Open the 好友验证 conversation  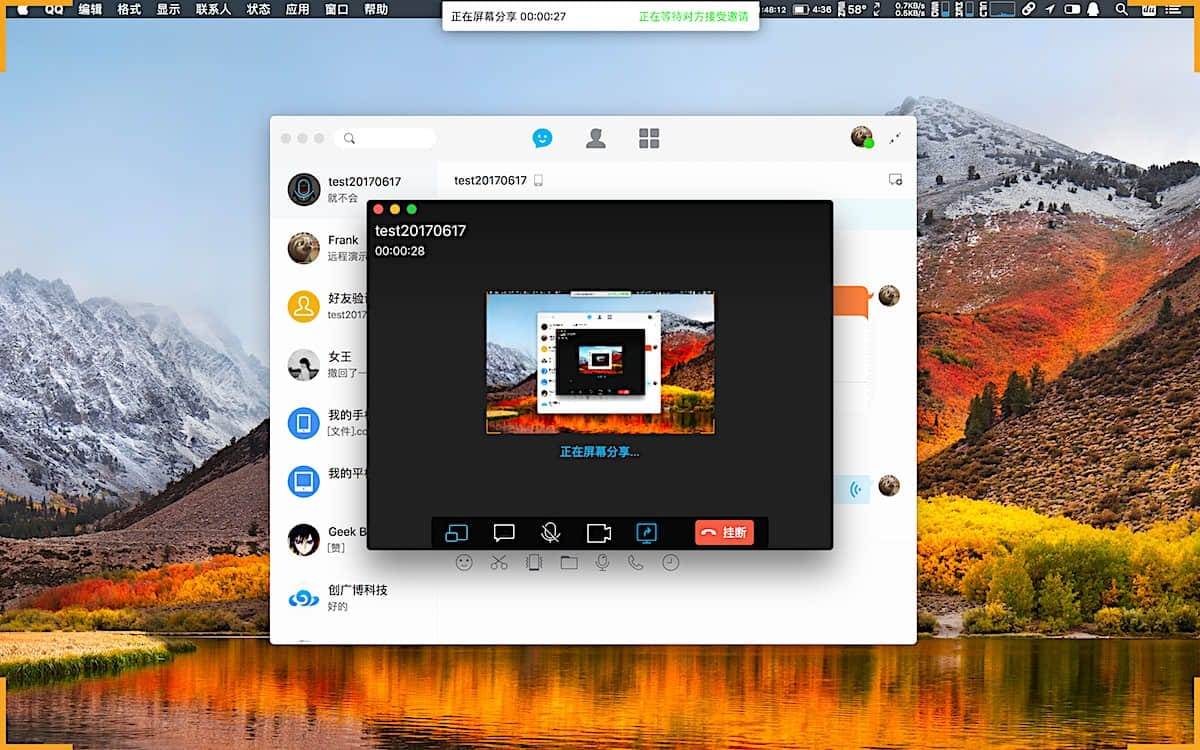[x=320, y=305]
